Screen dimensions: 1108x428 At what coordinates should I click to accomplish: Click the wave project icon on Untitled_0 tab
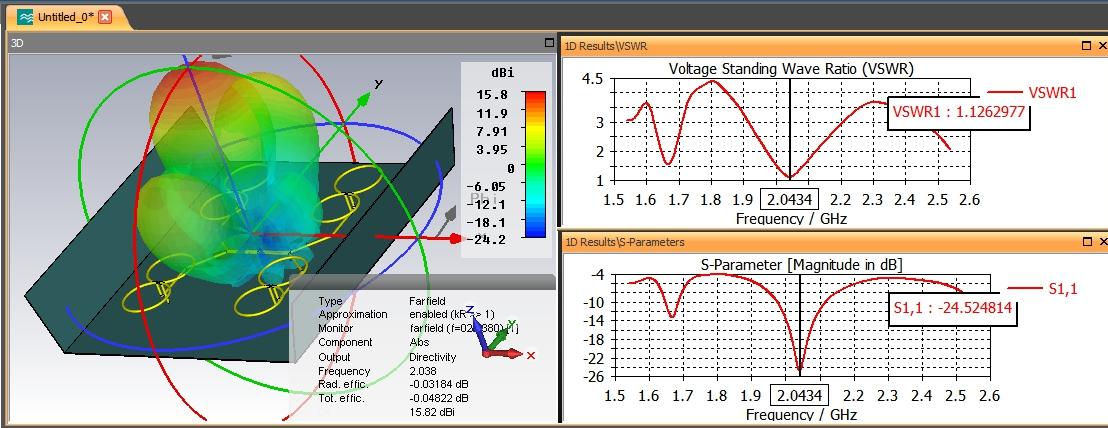[x=24, y=18]
